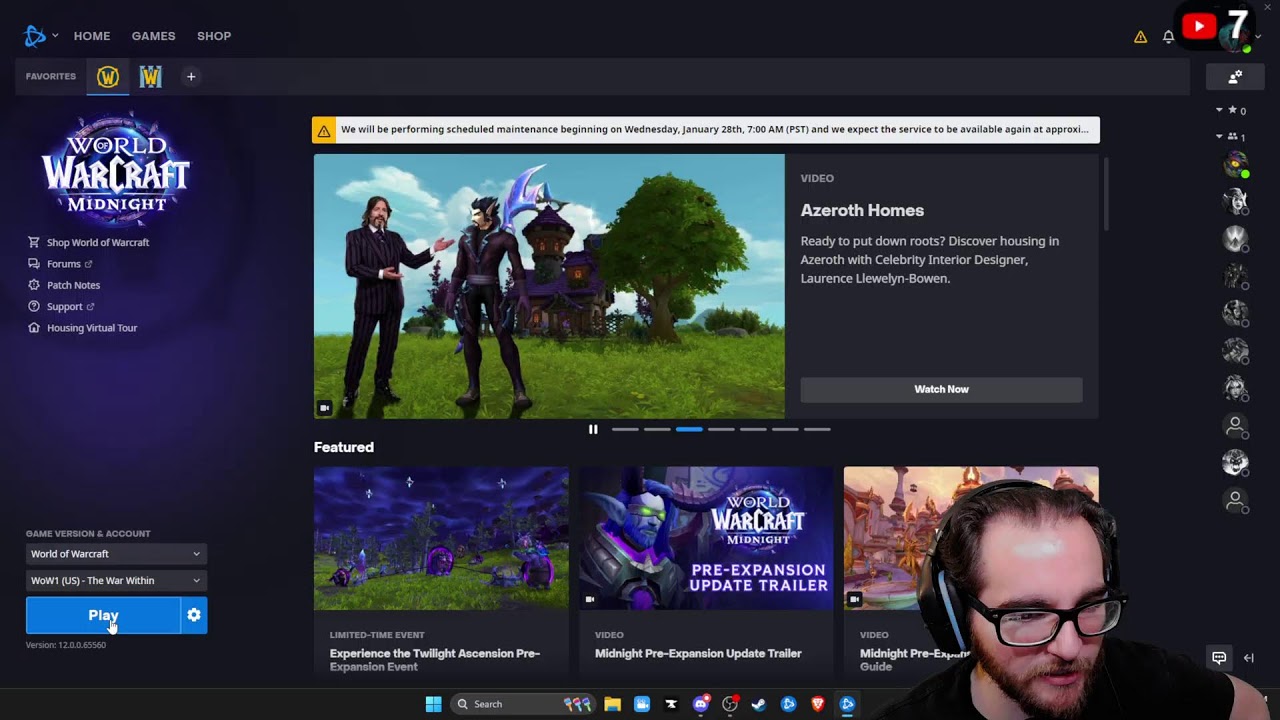Viewport: 1280px width, 720px height.
Task: Open the Midnight Pre-Expansion Guide card image
Action: tap(971, 538)
